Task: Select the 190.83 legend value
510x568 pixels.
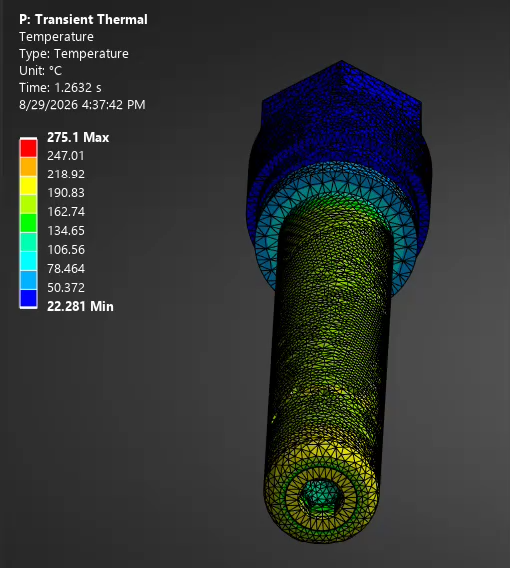Action: 66,193
